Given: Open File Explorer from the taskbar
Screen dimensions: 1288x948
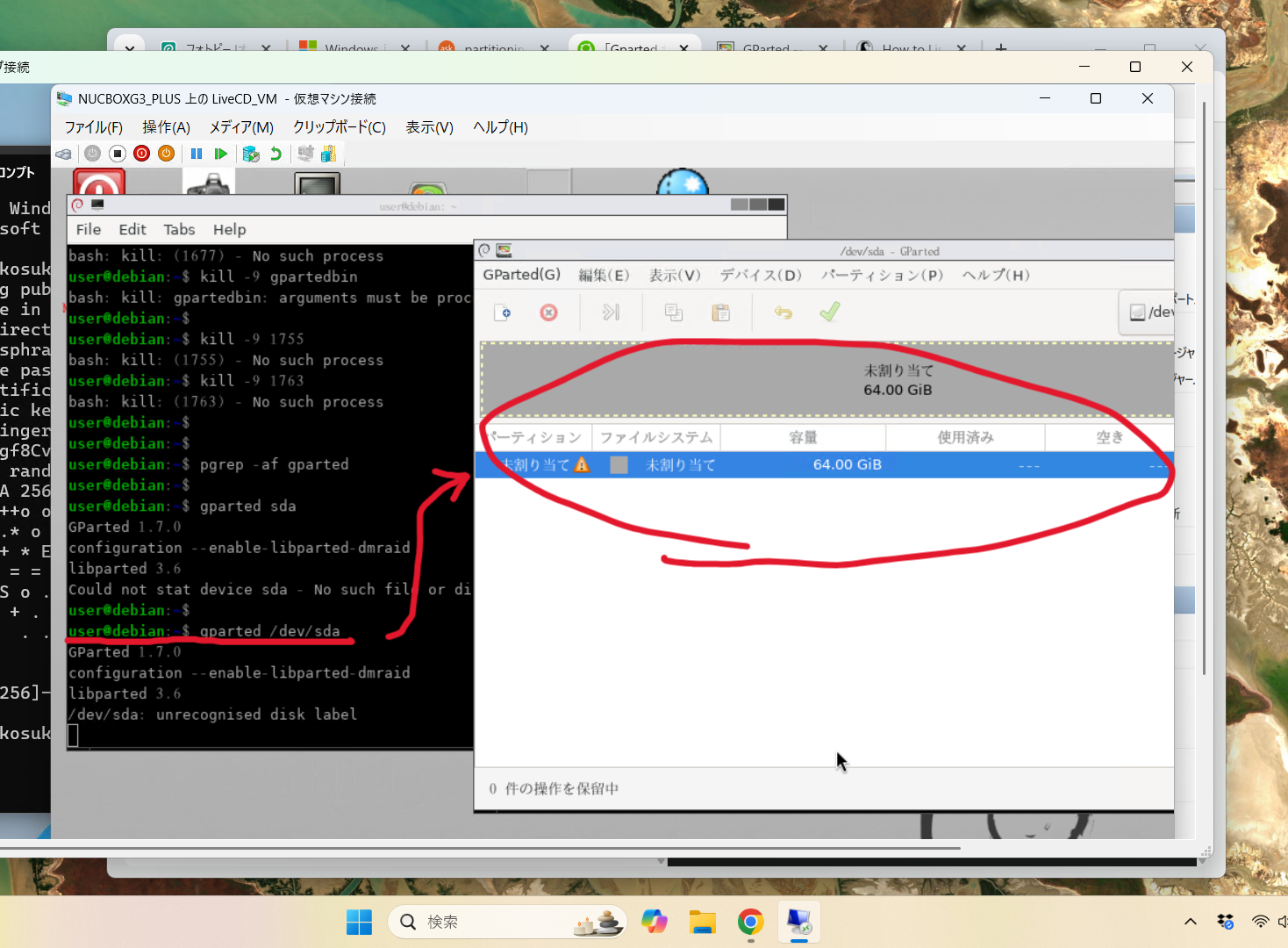Looking at the screenshot, I should pos(702,922).
